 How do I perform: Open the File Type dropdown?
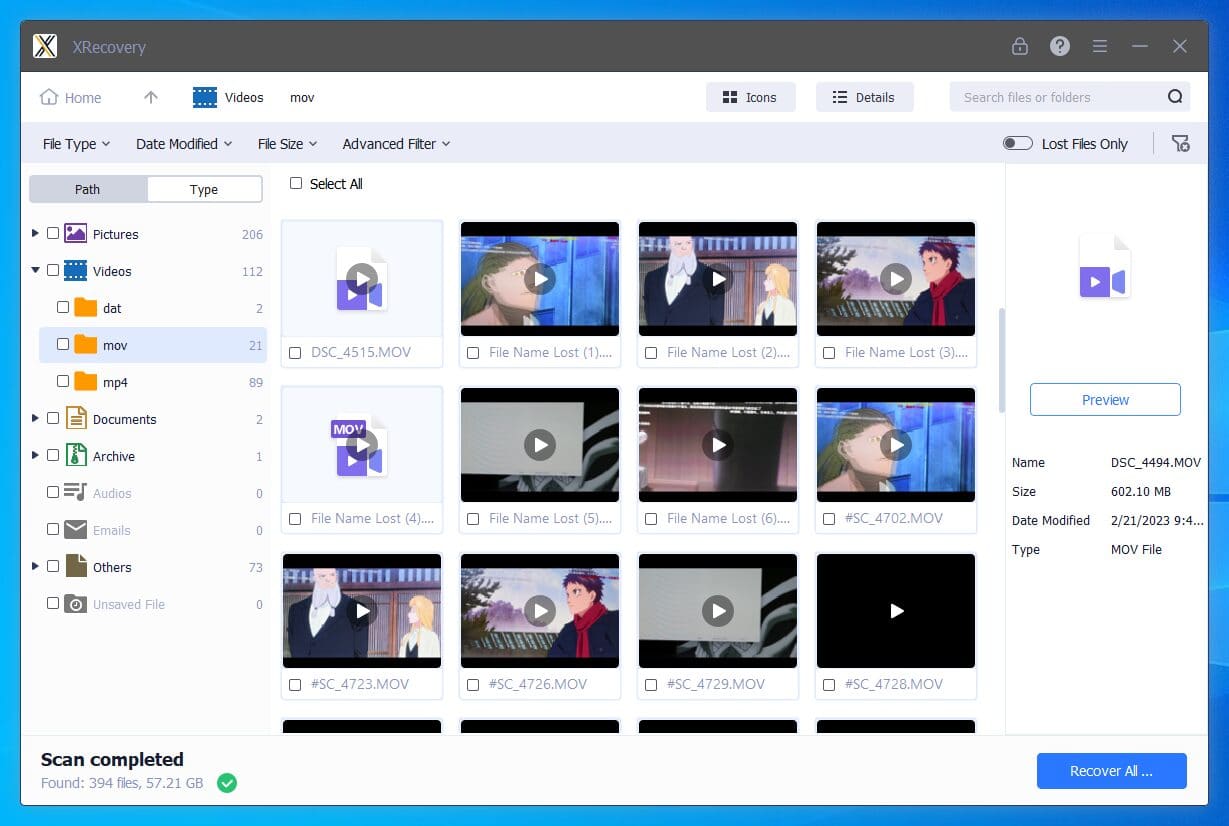click(x=76, y=144)
